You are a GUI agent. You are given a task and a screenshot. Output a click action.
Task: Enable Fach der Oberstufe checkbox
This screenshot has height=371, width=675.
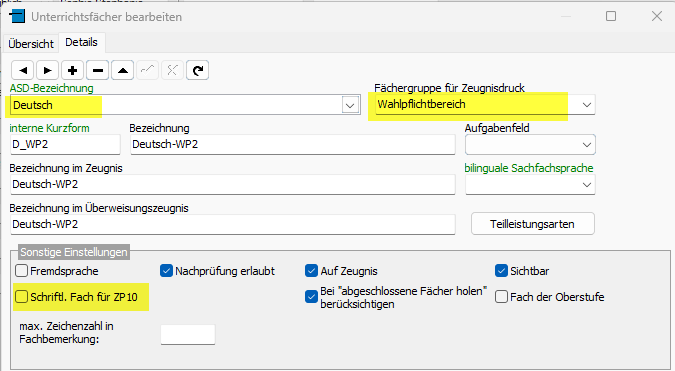pos(501,297)
